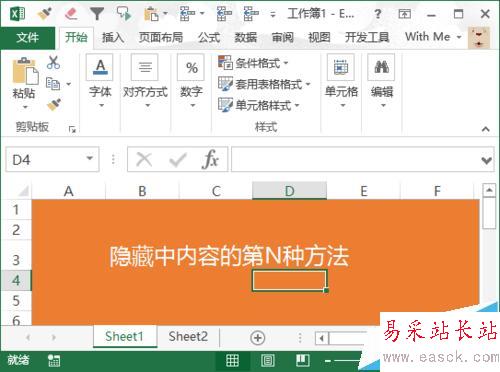Click the user avatar picture

tap(479, 38)
